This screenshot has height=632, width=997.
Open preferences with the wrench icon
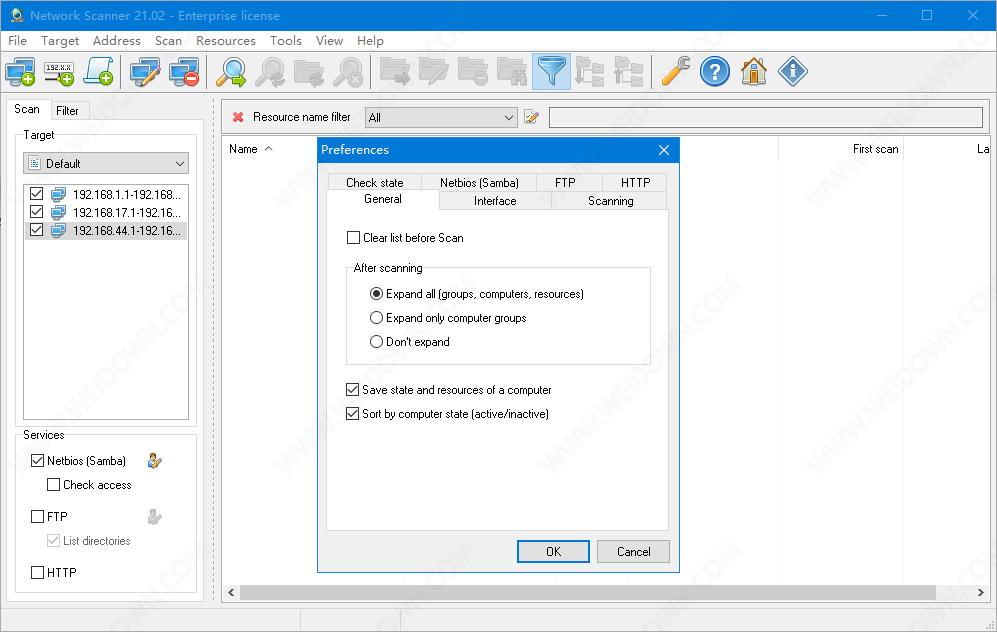676,72
